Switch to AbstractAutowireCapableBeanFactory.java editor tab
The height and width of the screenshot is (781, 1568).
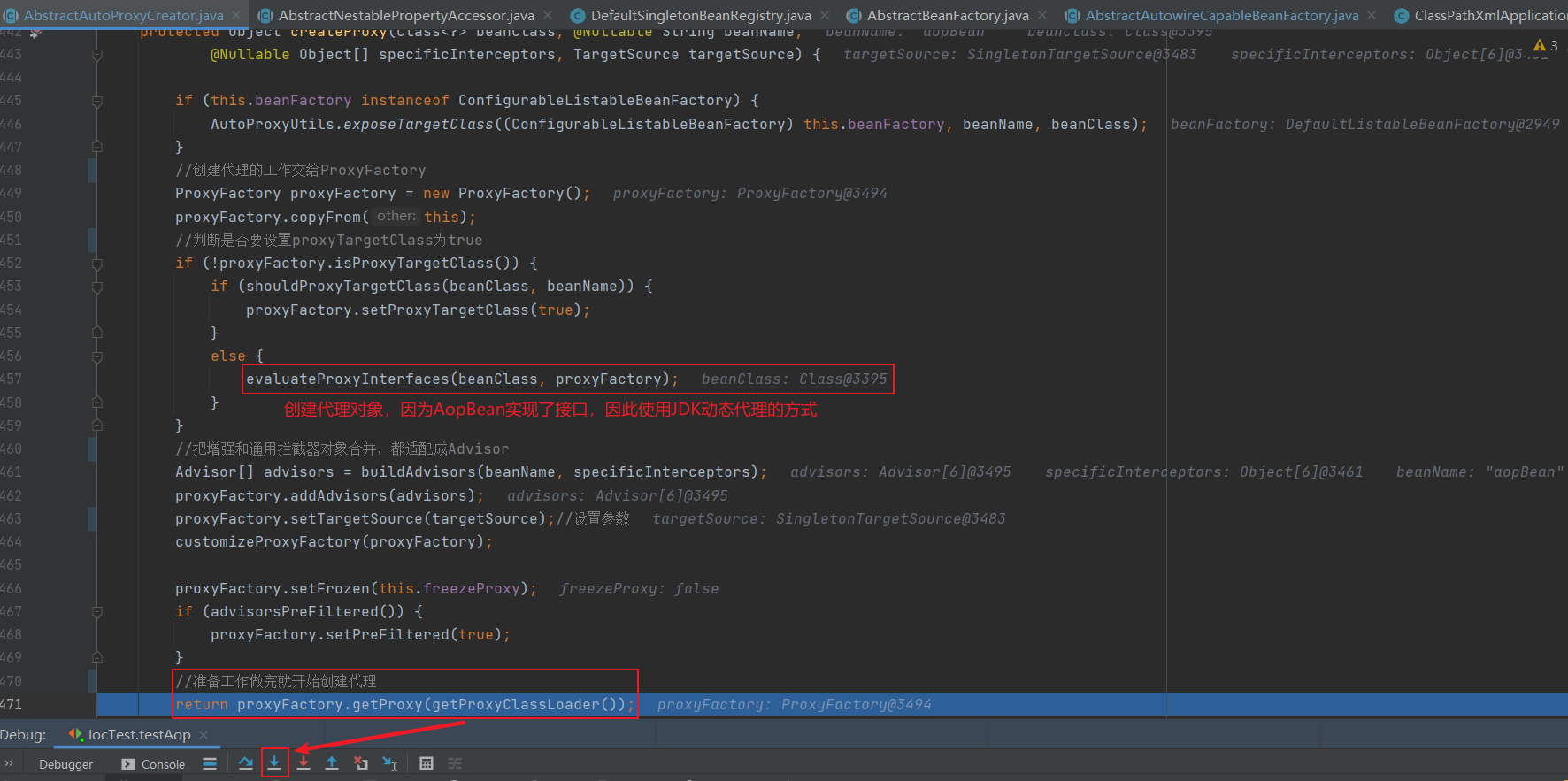click(x=1222, y=15)
